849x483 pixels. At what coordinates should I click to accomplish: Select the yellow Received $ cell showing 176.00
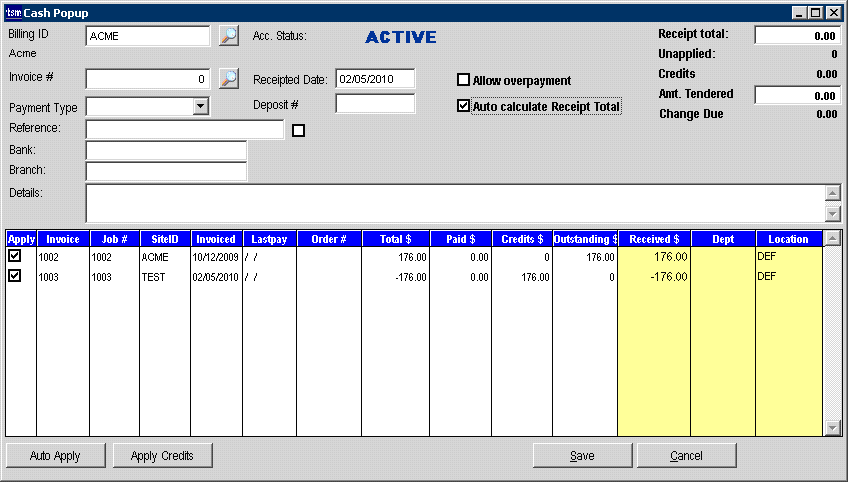[654, 257]
